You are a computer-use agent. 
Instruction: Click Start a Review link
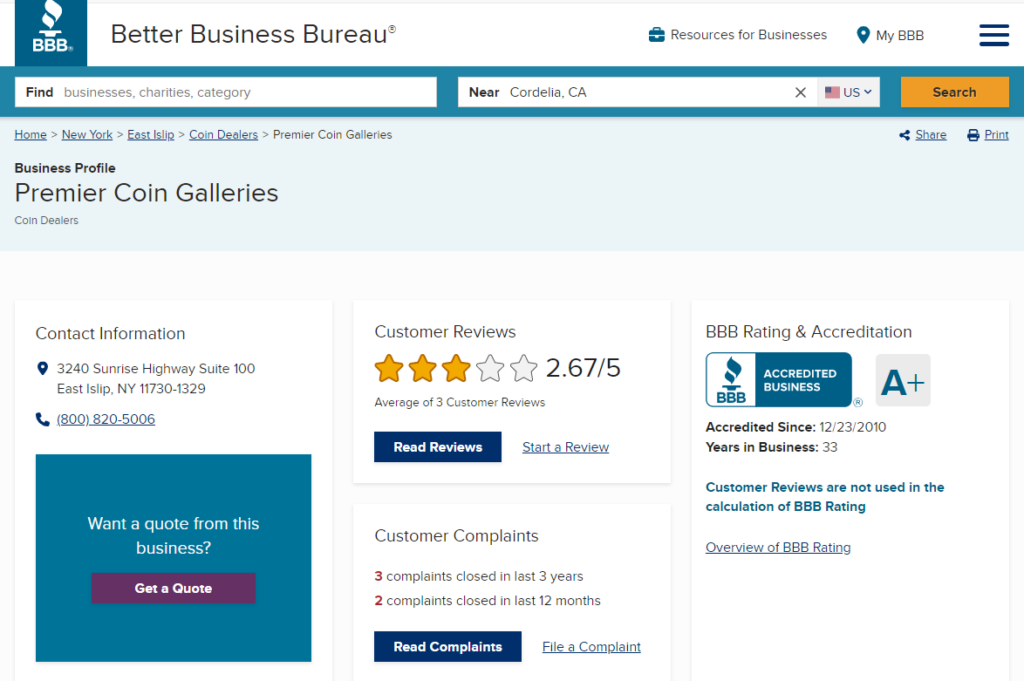pyautogui.click(x=566, y=447)
